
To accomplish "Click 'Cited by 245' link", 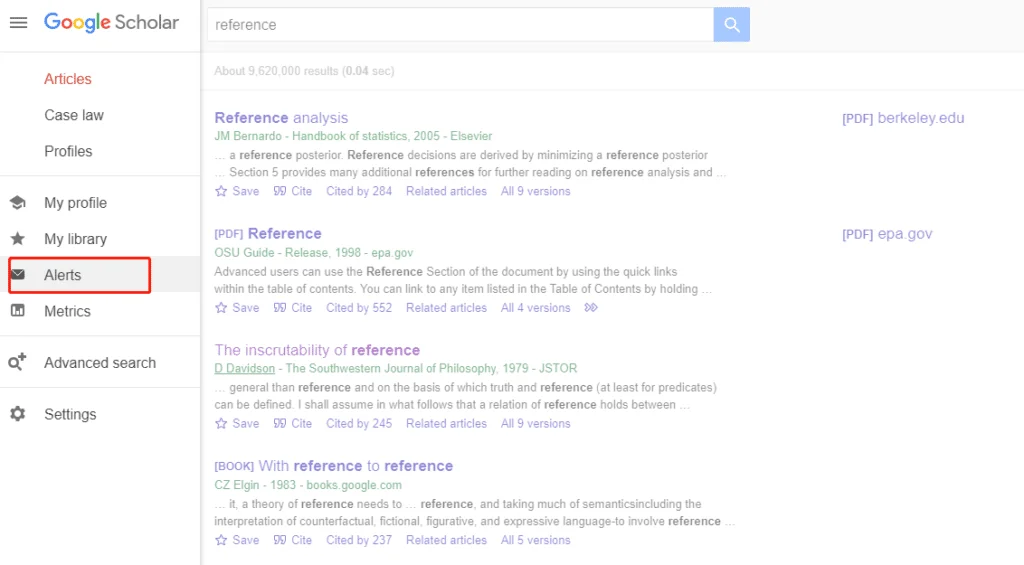I will click(359, 423).
